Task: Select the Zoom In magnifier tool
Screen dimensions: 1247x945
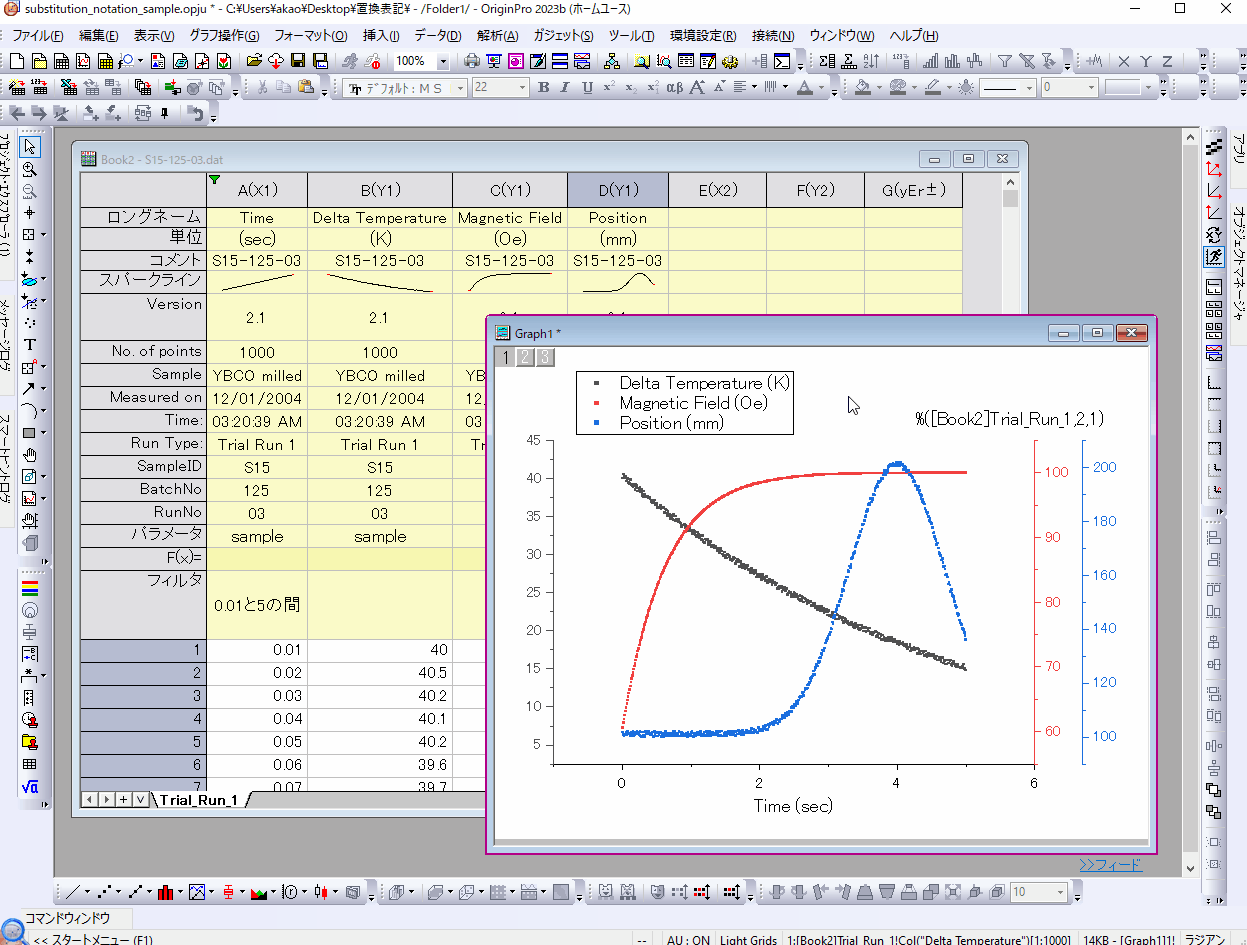Action: pyautogui.click(x=30, y=170)
